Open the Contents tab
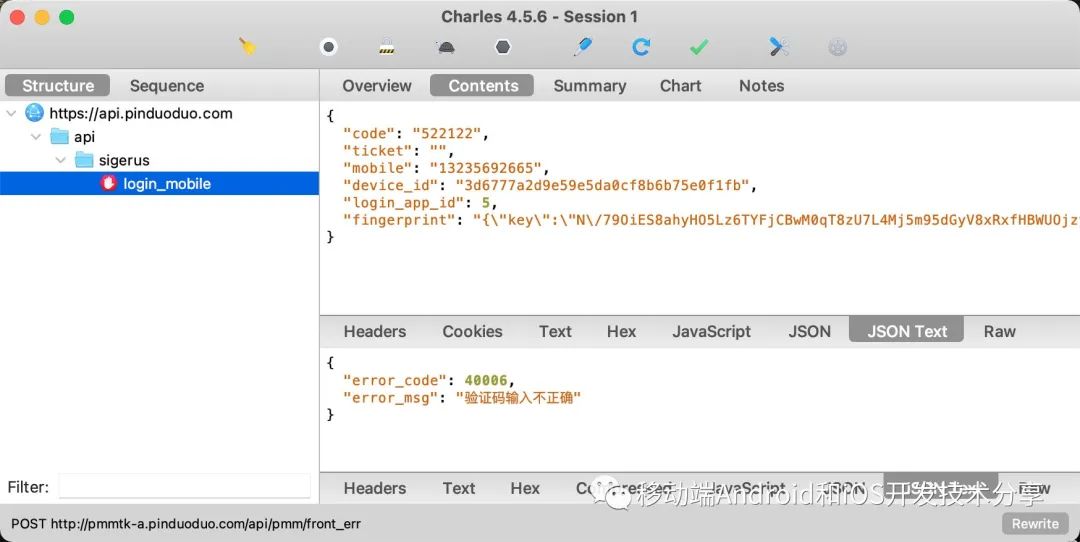 tap(483, 85)
